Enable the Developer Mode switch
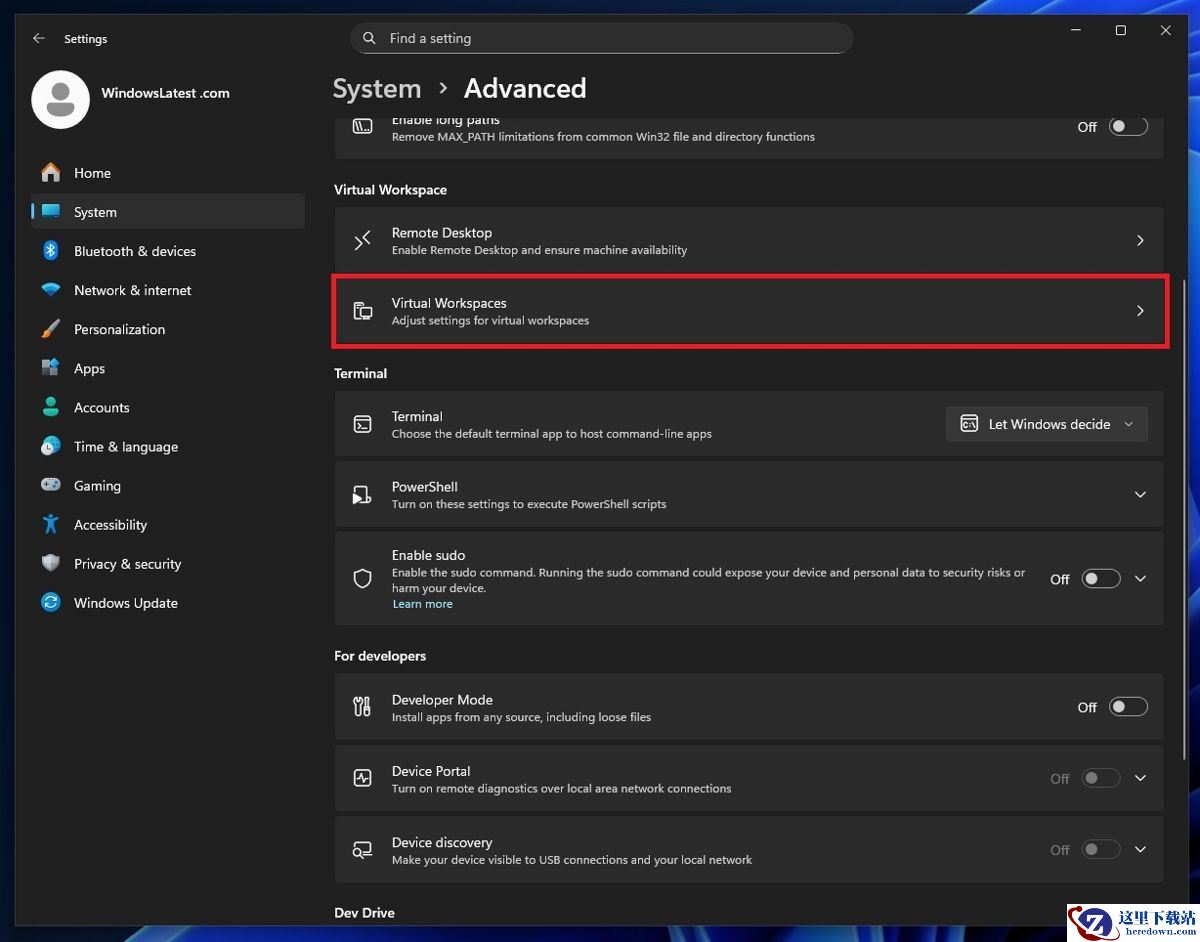The height and width of the screenshot is (942, 1200). click(x=1127, y=707)
